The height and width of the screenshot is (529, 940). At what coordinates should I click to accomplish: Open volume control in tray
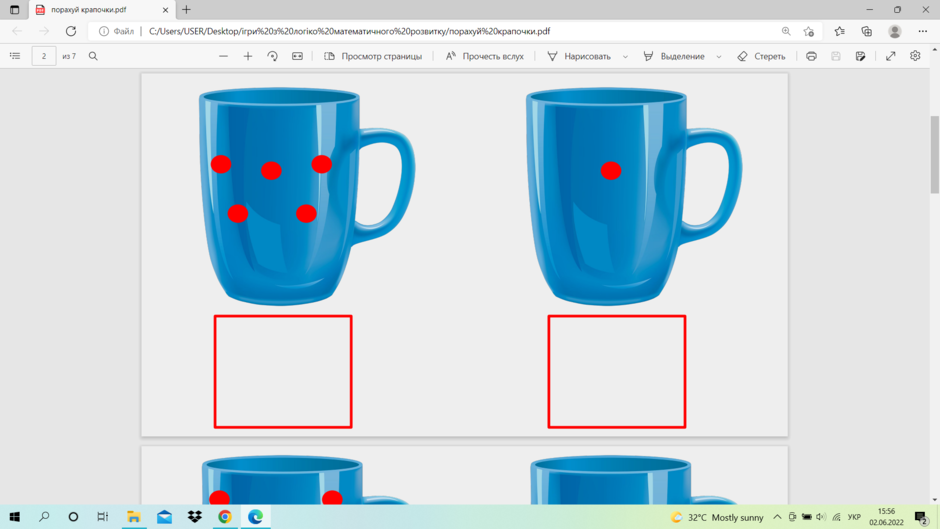coord(821,517)
